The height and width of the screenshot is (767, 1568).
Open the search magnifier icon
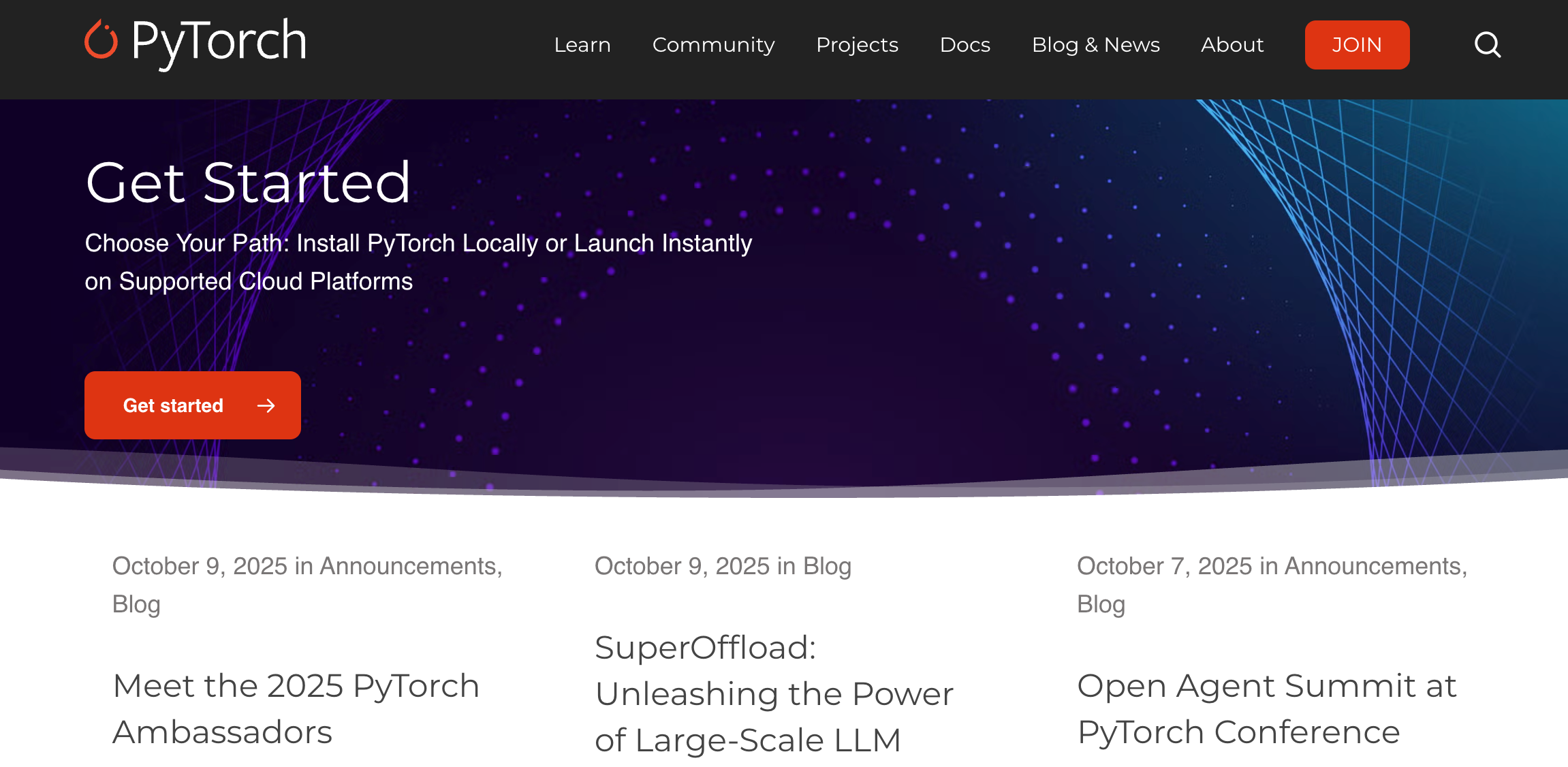tap(1487, 45)
